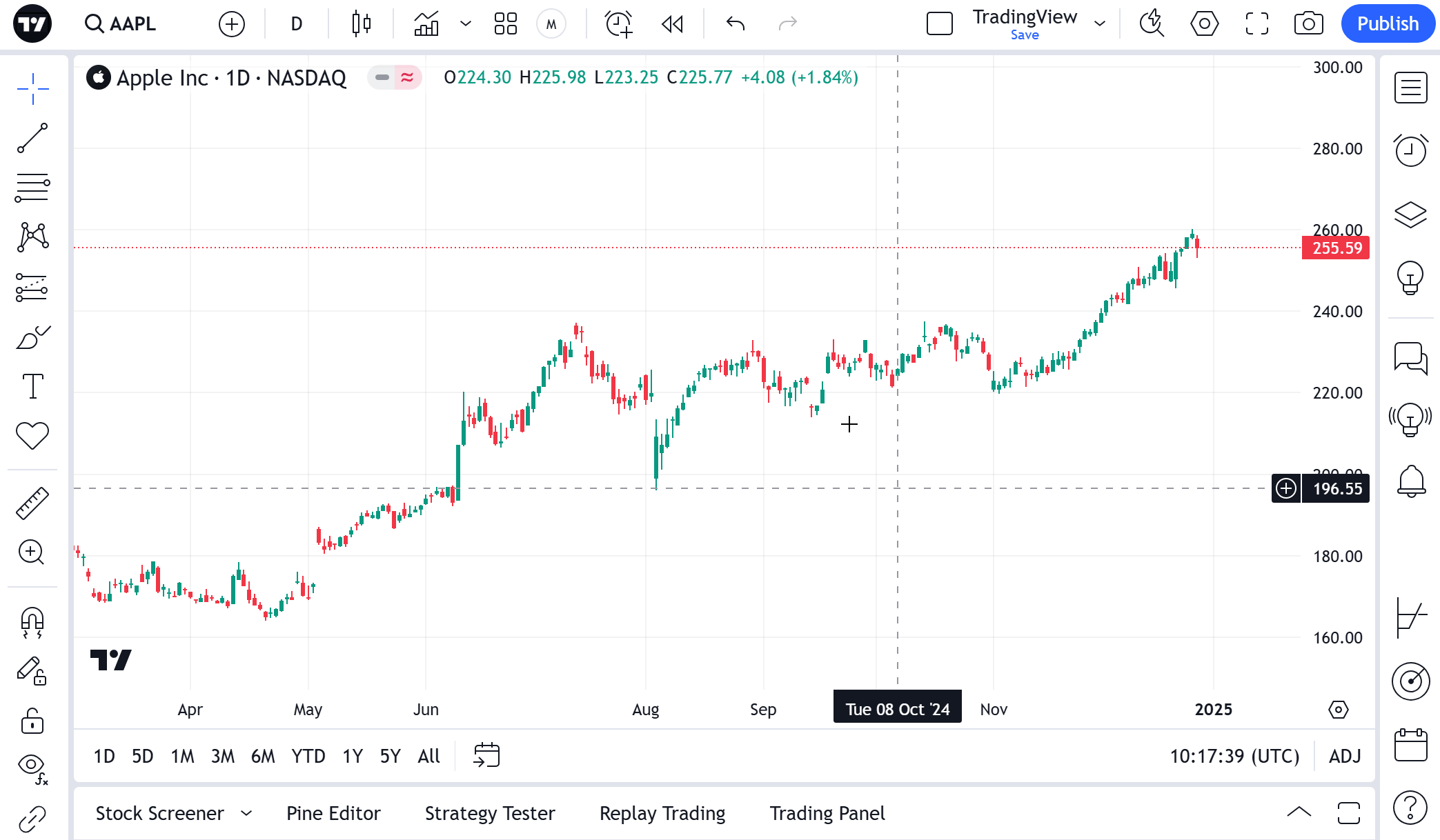Select the text annotation tool
1440x840 pixels.
32,386
